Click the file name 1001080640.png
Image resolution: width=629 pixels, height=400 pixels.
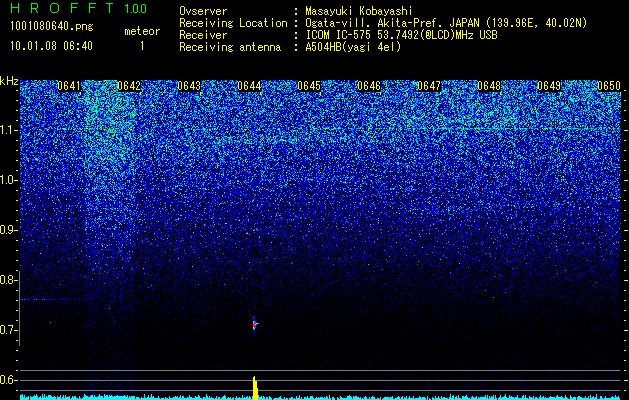51,27
